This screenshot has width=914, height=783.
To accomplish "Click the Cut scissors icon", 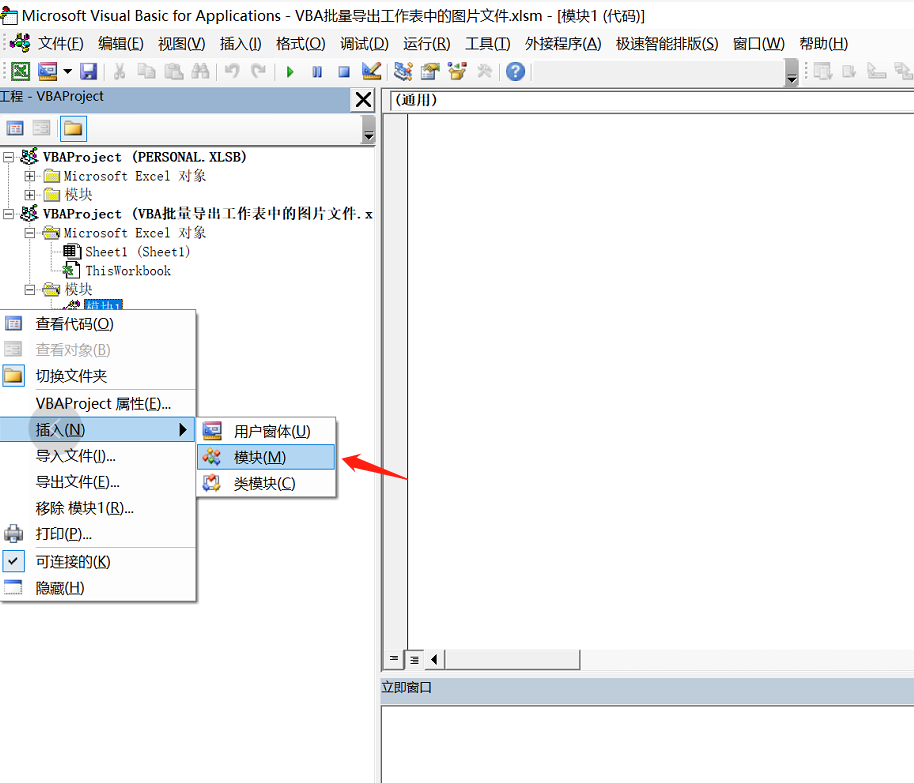I will 119,72.
